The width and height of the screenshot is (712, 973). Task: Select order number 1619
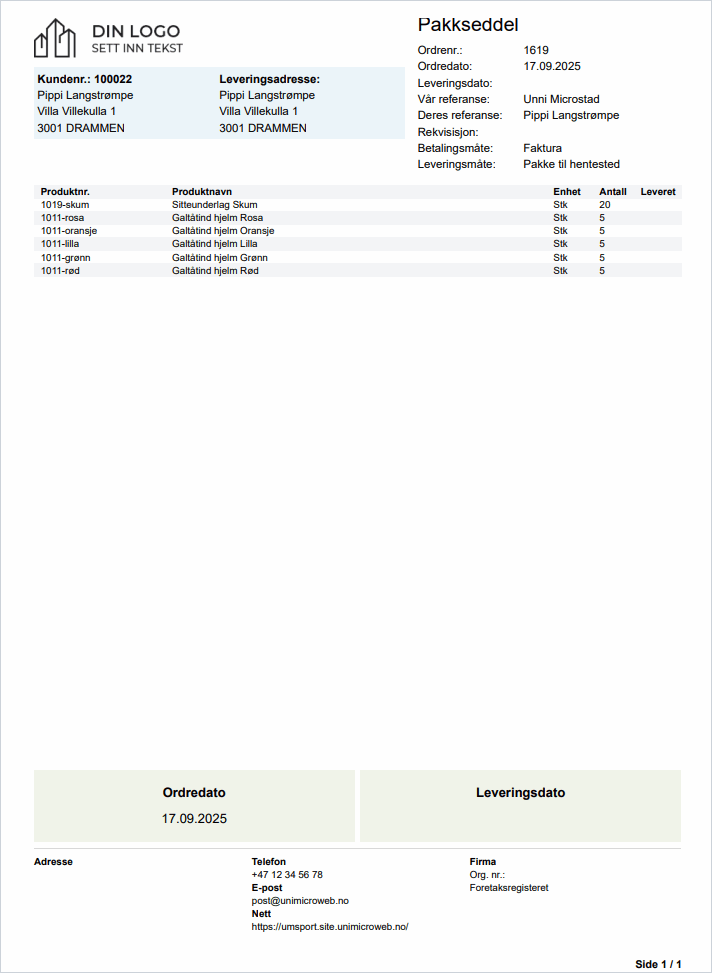click(536, 50)
